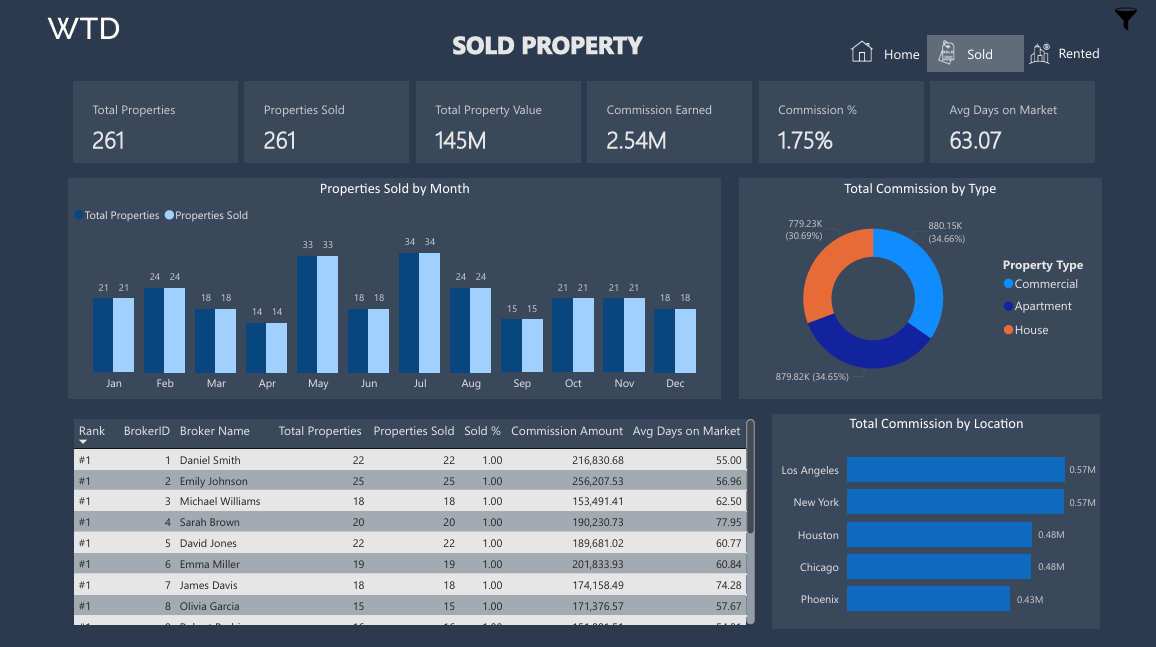Select the Chicago commission bar
The height and width of the screenshot is (647, 1156).
pos(939,567)
